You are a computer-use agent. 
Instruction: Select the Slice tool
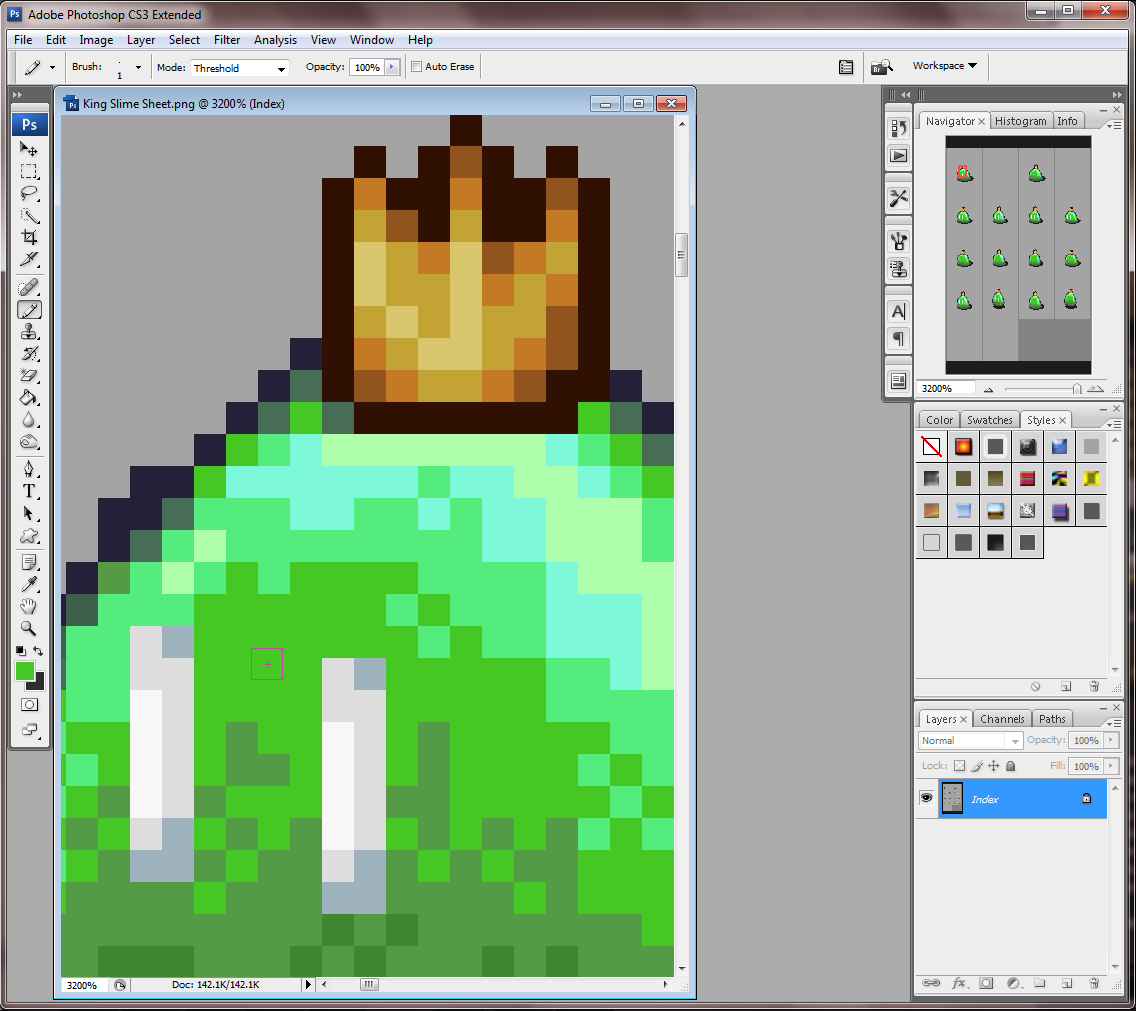(29, 259)
